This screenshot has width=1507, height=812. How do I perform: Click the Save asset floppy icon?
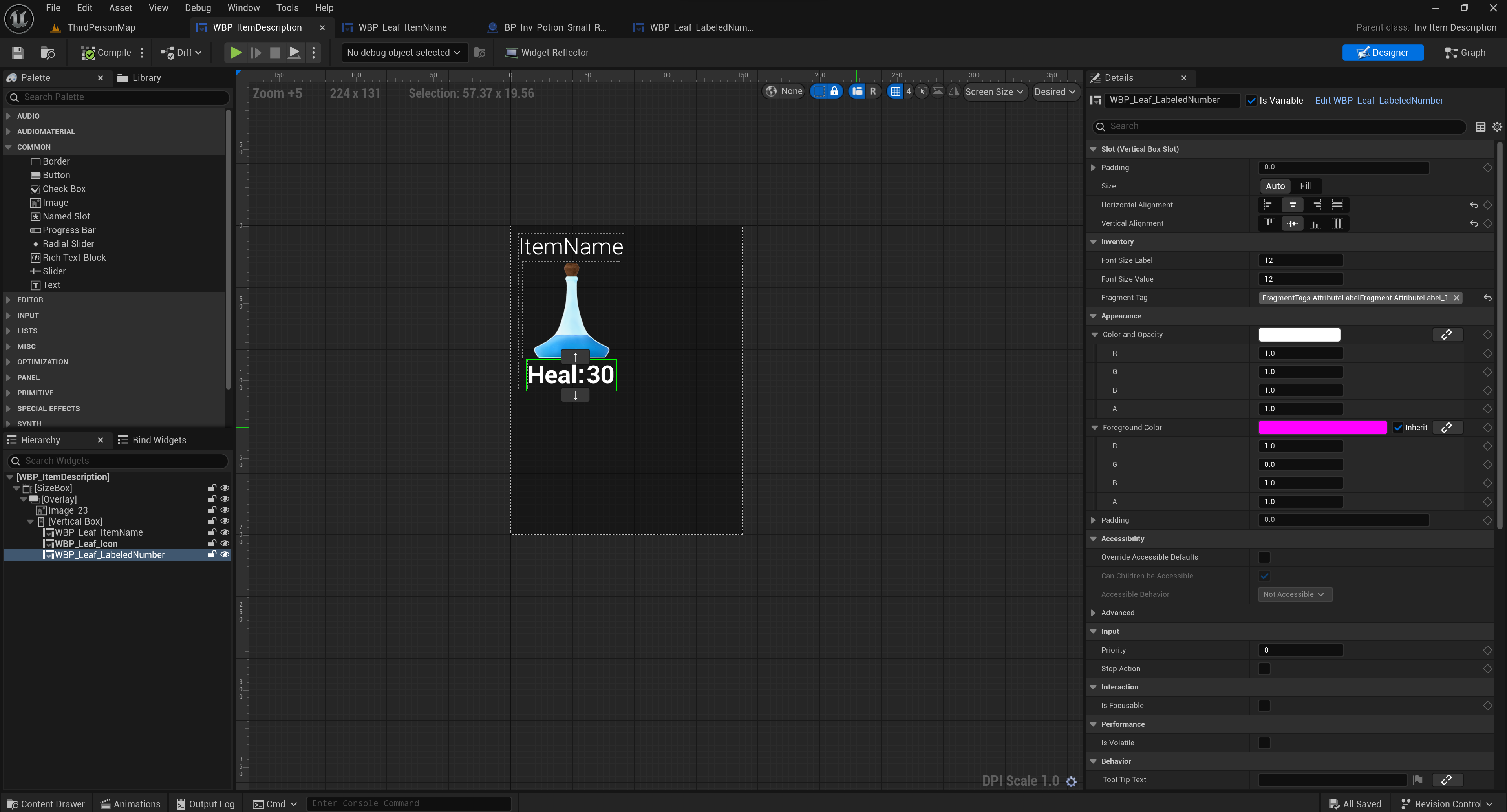(18, 53)
